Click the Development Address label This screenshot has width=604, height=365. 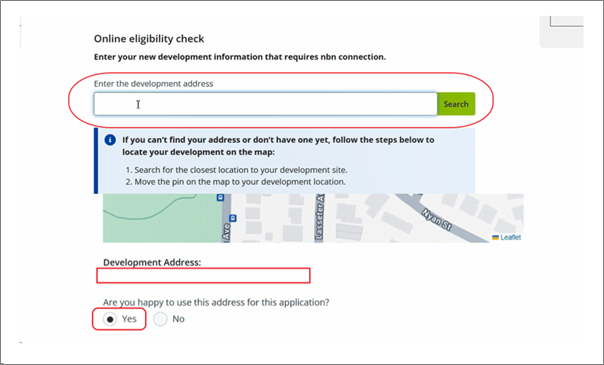[x=152, y=262]
